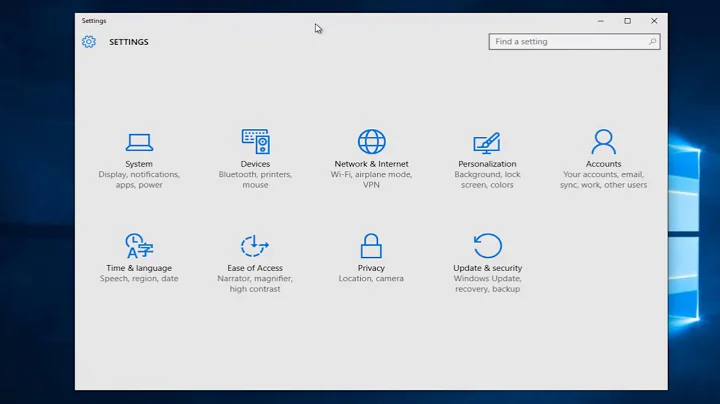Maximize the Settings window
This screenshot has width=720, height=404.
(627, 21)
